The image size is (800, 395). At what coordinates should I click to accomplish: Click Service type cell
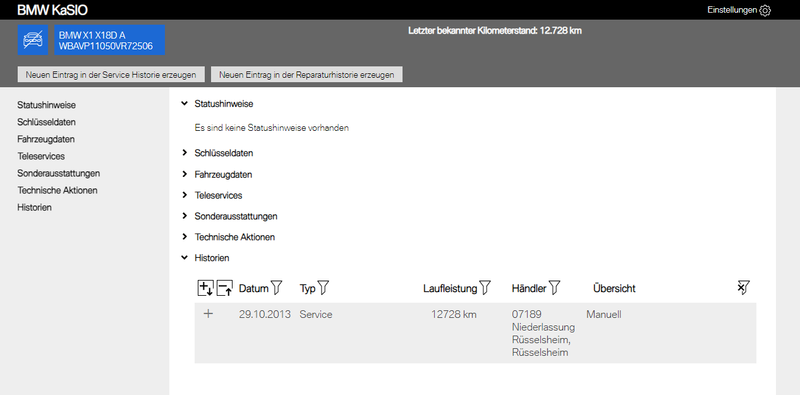point(316,314)
